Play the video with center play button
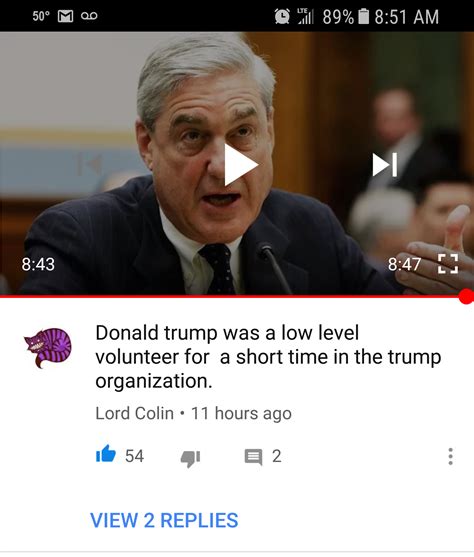 coord(241,164)
